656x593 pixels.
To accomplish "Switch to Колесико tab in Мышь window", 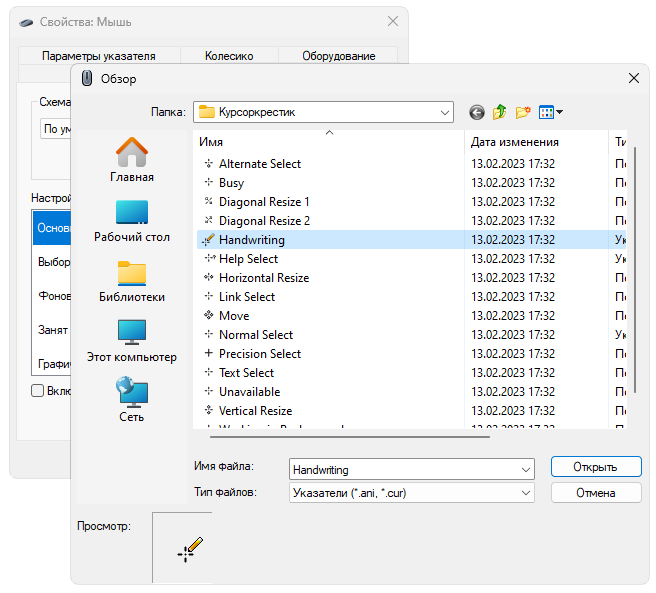I will point(229,56).
